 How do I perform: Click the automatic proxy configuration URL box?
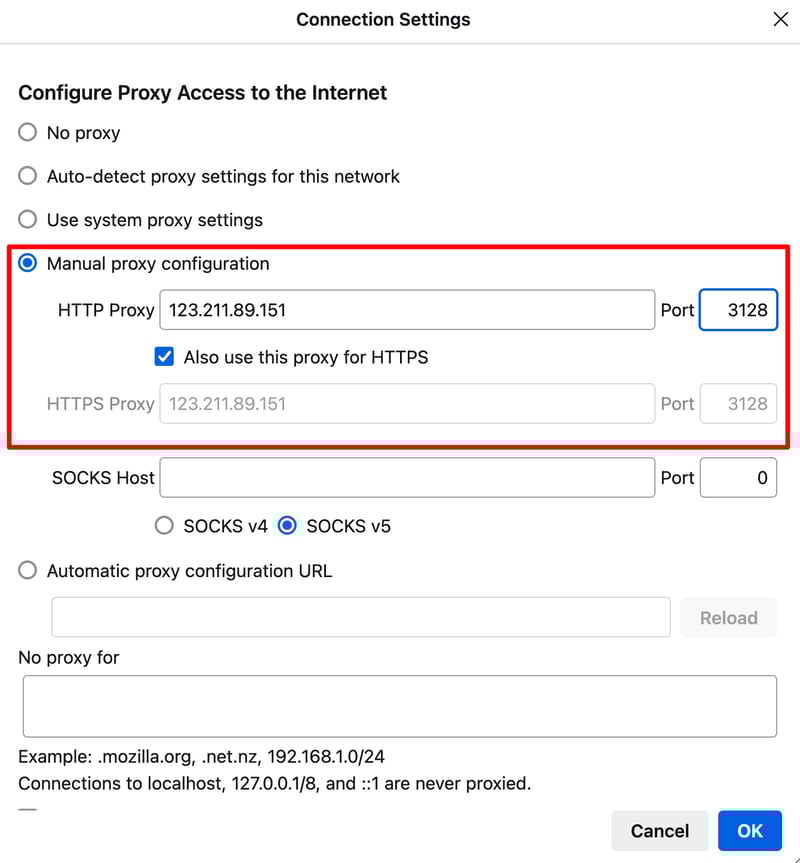coord(361,617)
